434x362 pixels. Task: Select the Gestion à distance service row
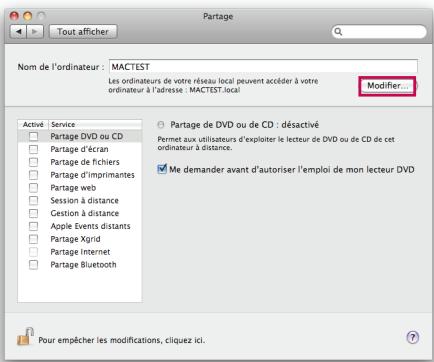[x=80, y=213]
